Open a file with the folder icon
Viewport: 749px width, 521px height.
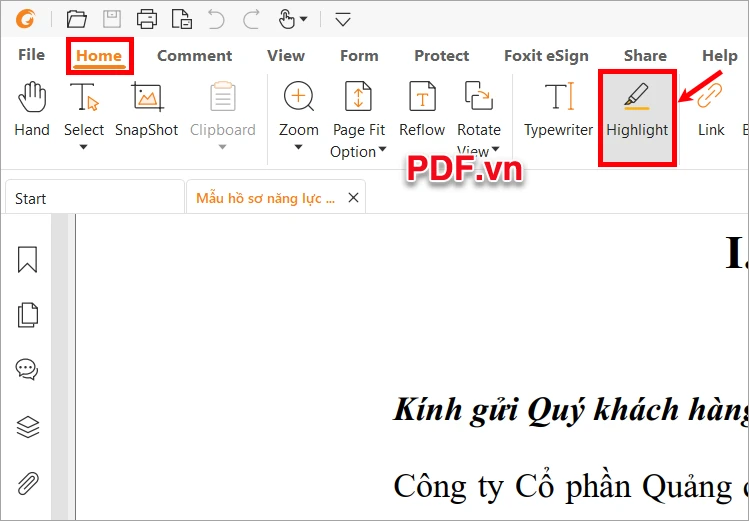point(76,20)
